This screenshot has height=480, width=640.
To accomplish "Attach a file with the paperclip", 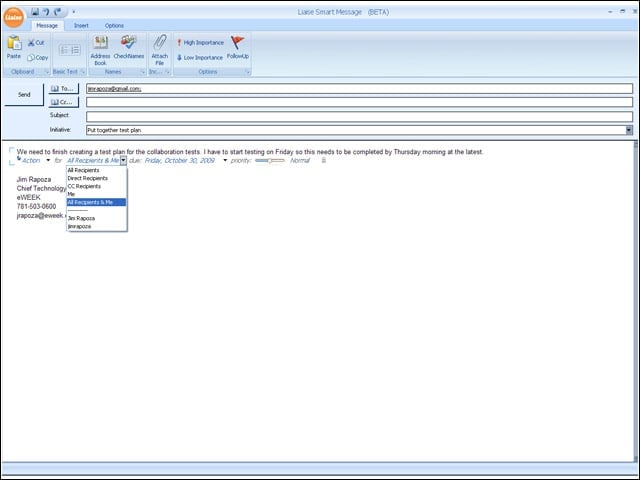I will (160, 50).
